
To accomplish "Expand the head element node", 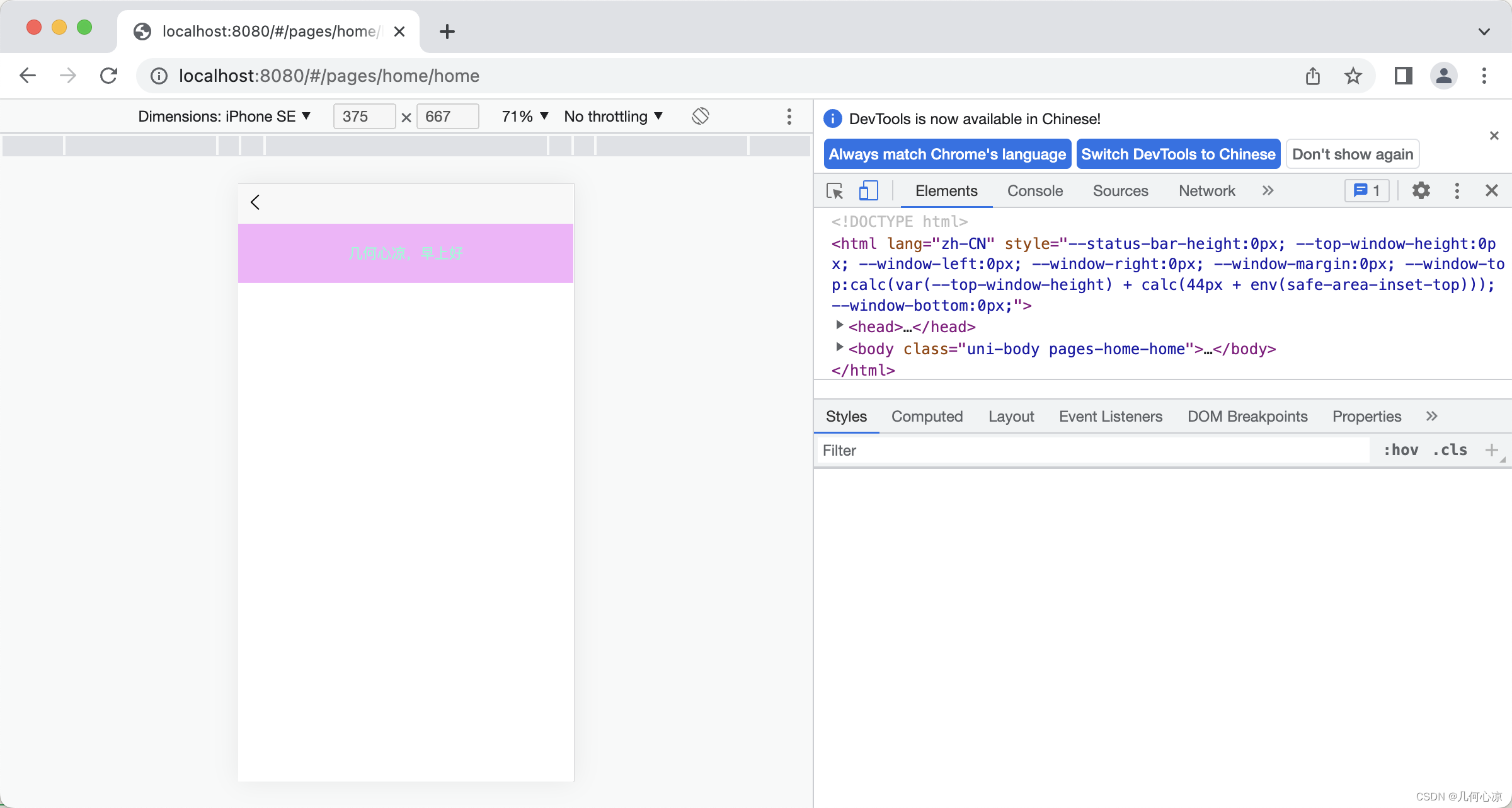I will point(839,325).
